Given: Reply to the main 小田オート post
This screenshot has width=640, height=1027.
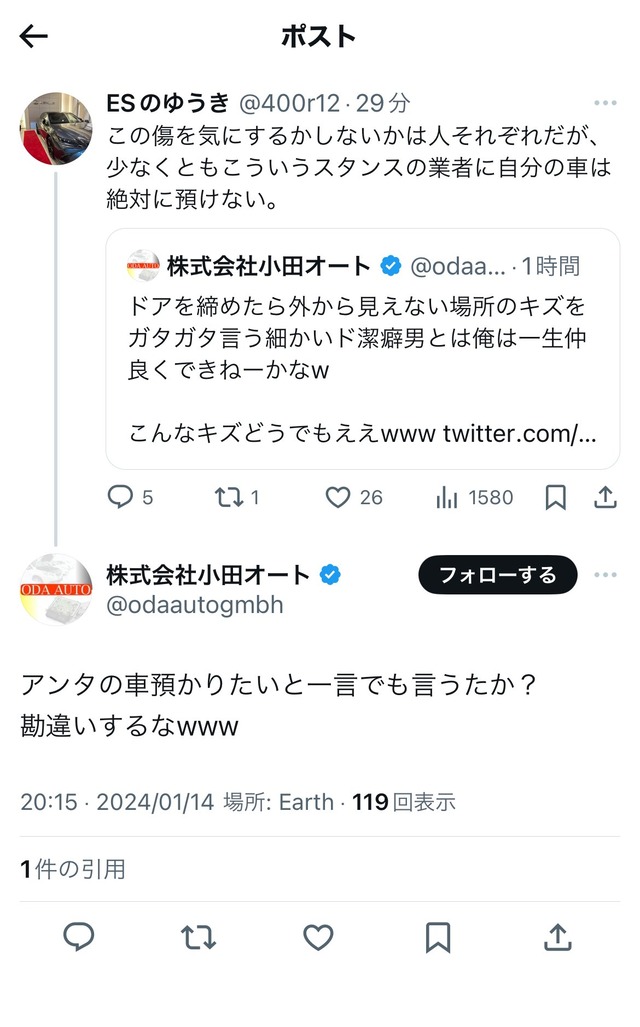Looking at the screenshot, I should [79, 937].
